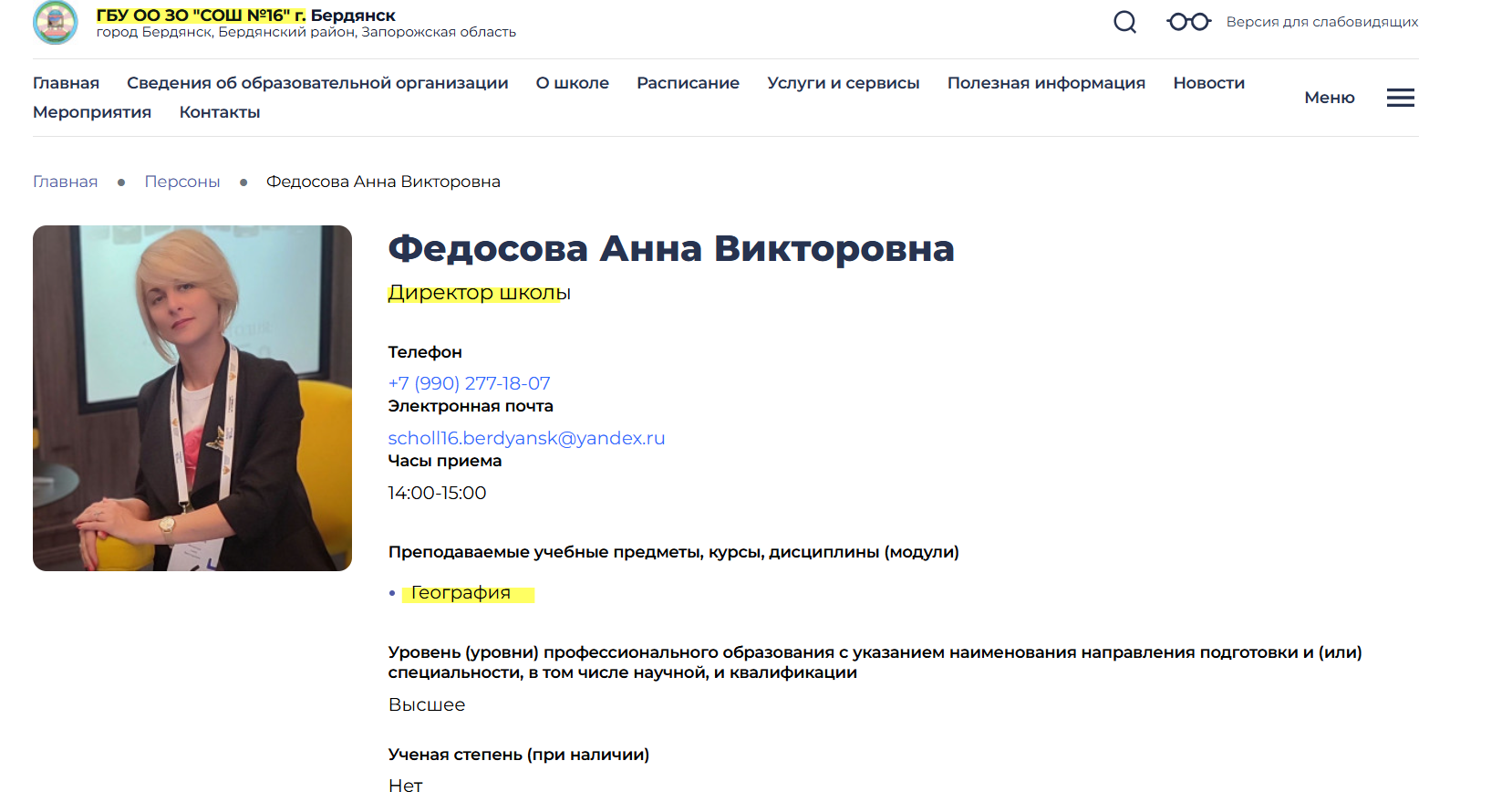Click 'Преподаваемые учебные предметы' heading

click(674, 552)
